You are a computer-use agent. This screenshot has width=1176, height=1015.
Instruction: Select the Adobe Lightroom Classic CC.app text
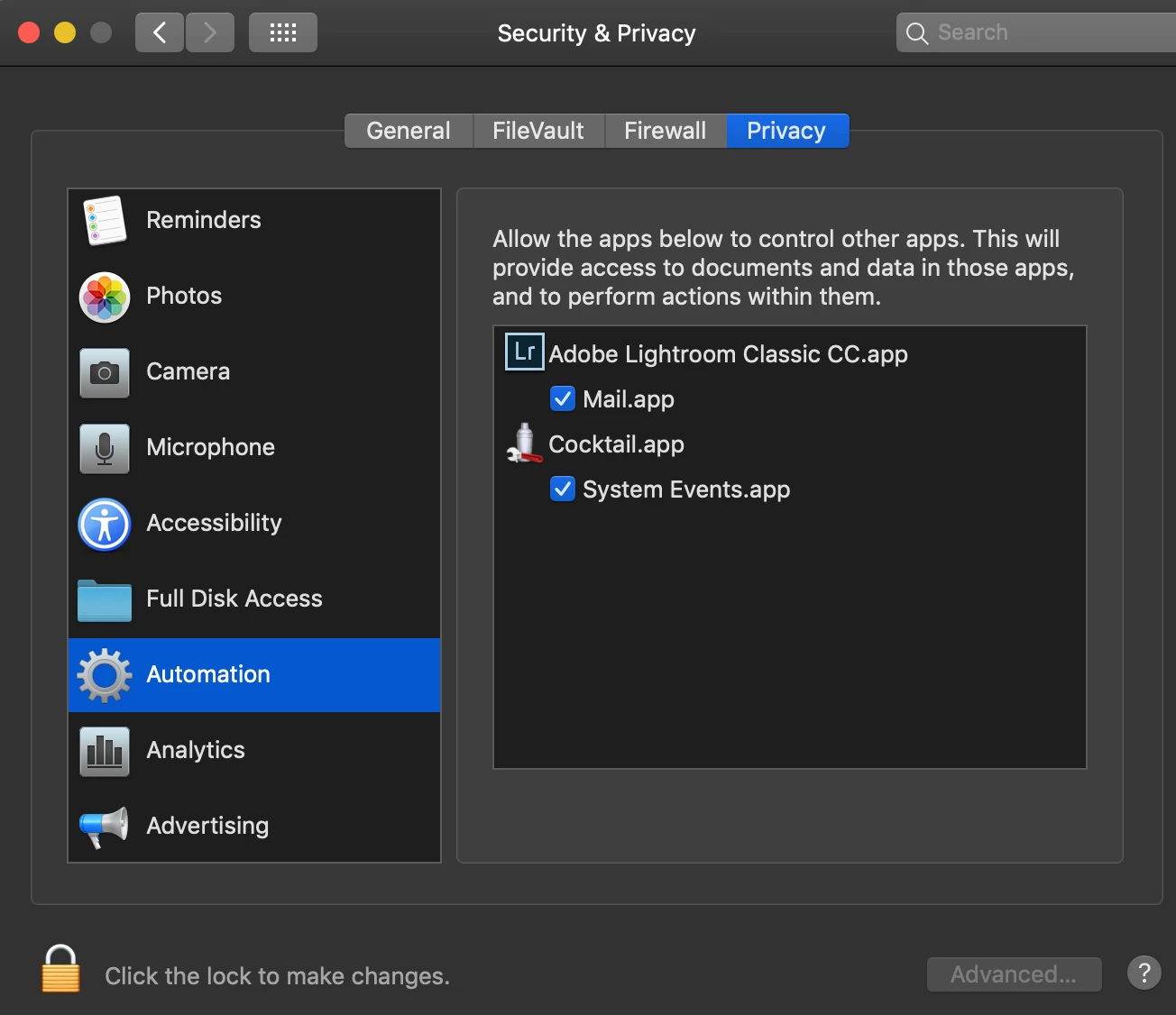(x=729, y=354)
